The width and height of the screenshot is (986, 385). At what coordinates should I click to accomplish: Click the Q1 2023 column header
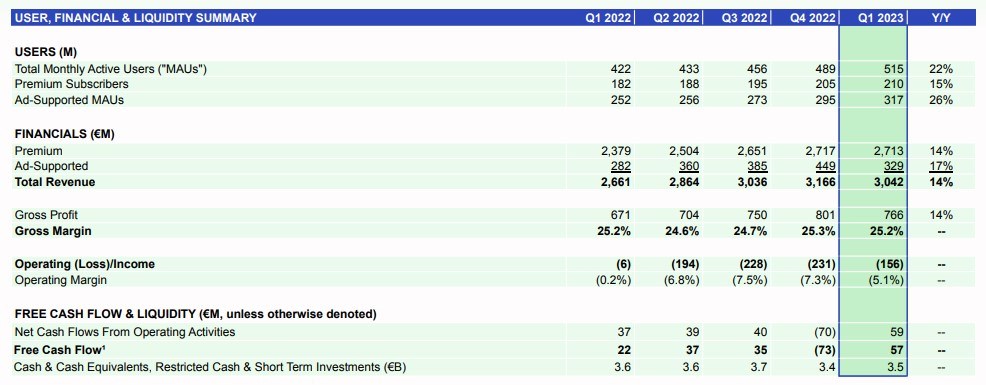pyautogui.click(x=881, y=18)
